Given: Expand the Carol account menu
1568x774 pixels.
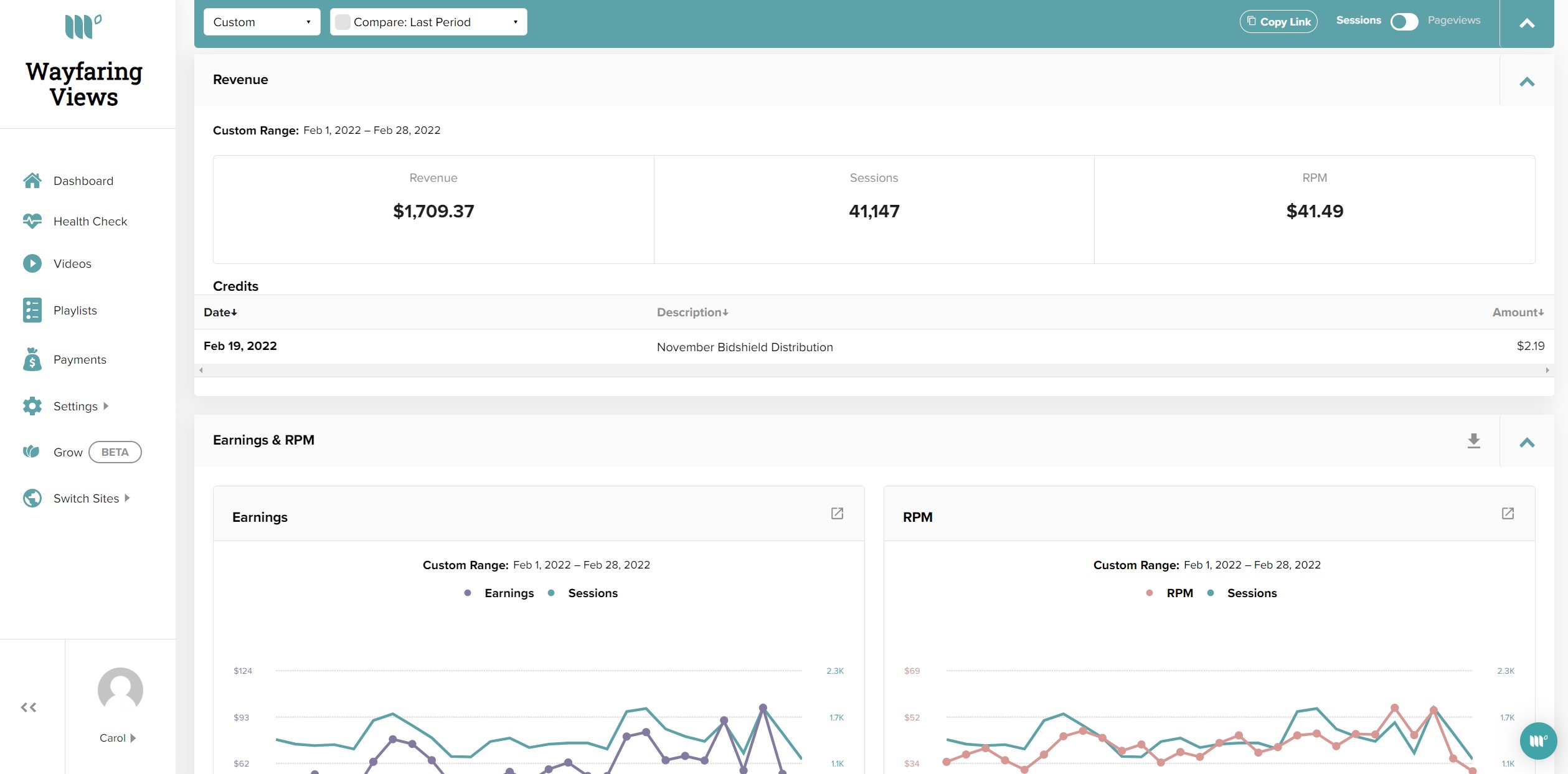Looking at the screenshot, I should 118,738.
